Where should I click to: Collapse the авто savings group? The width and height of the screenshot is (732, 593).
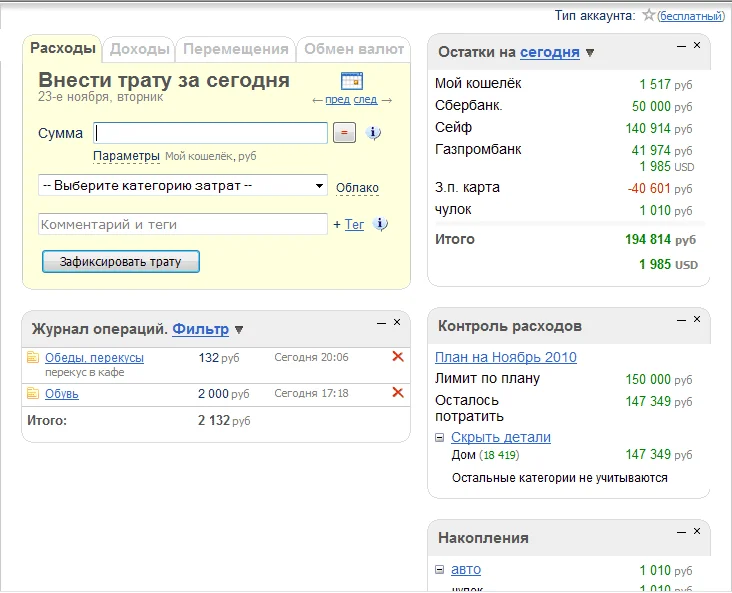[x=440, y=570]
